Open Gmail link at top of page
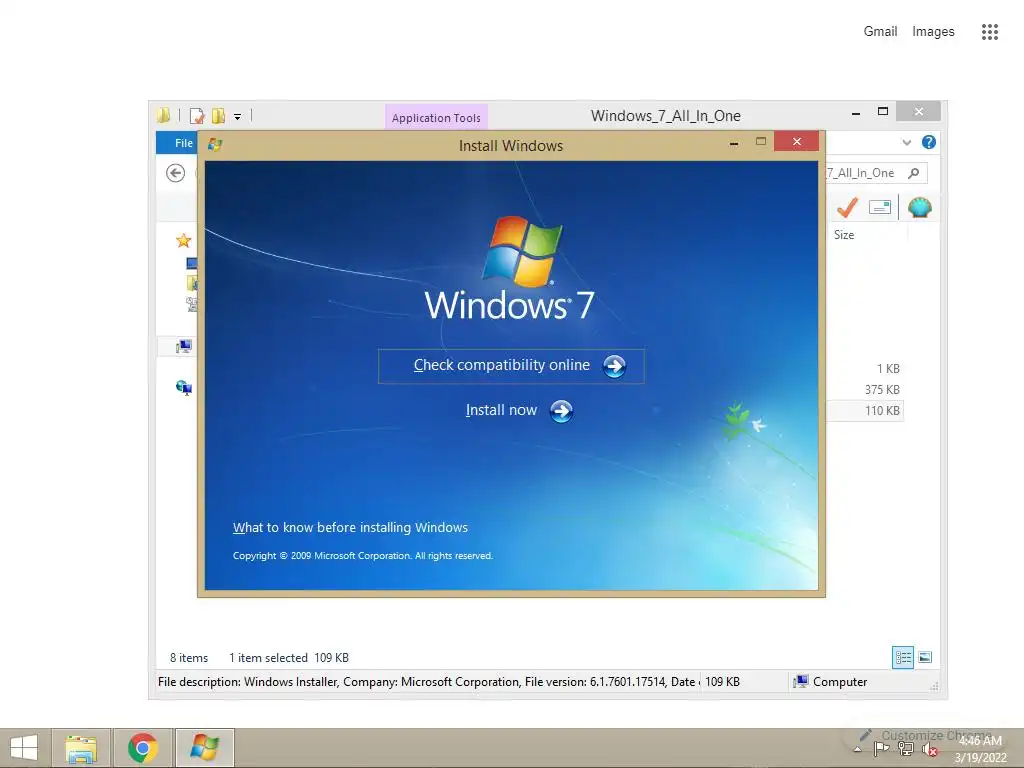Screen dimensions: 1024x768 click(880, 31)
